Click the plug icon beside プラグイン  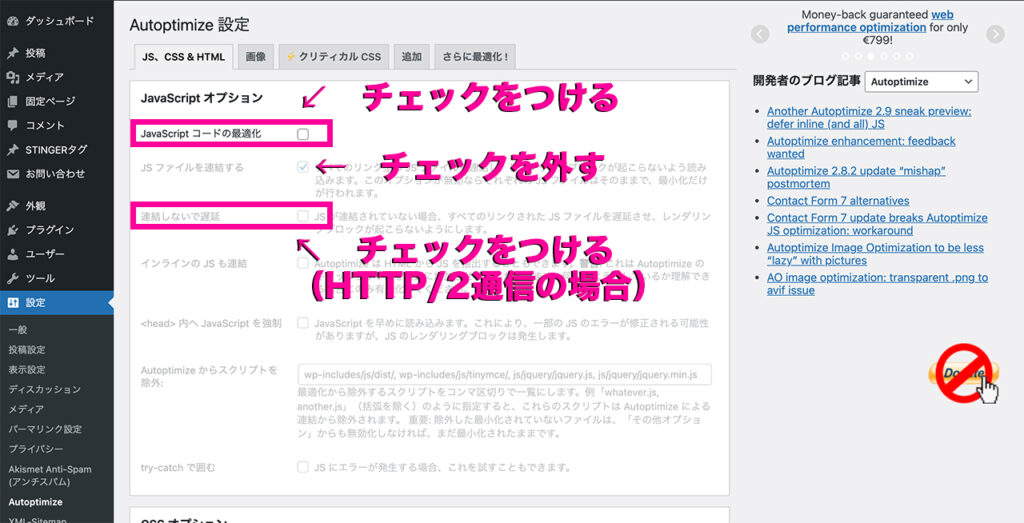(x=12, y=230)
